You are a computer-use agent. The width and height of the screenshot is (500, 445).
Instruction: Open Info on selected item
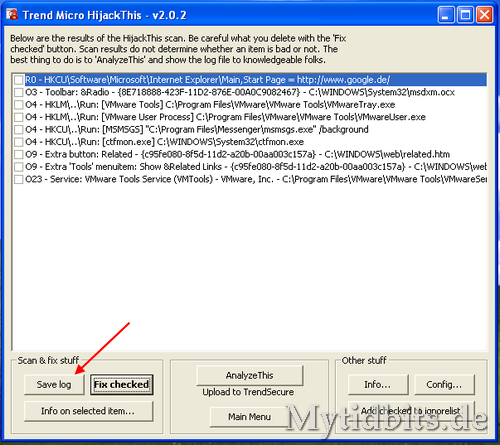[88, 411]
